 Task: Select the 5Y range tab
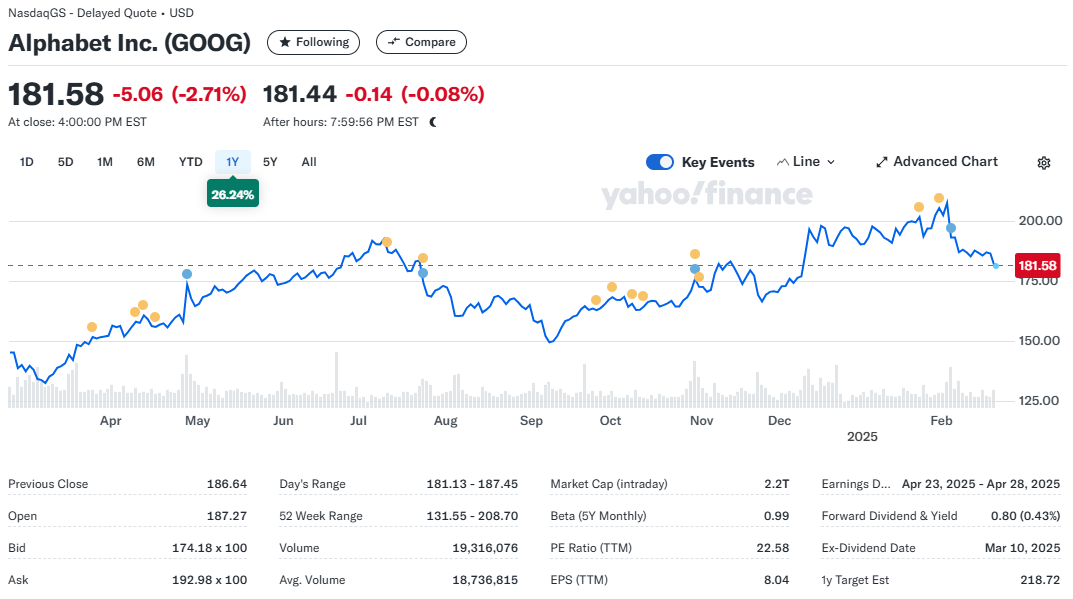coord(270,162)
